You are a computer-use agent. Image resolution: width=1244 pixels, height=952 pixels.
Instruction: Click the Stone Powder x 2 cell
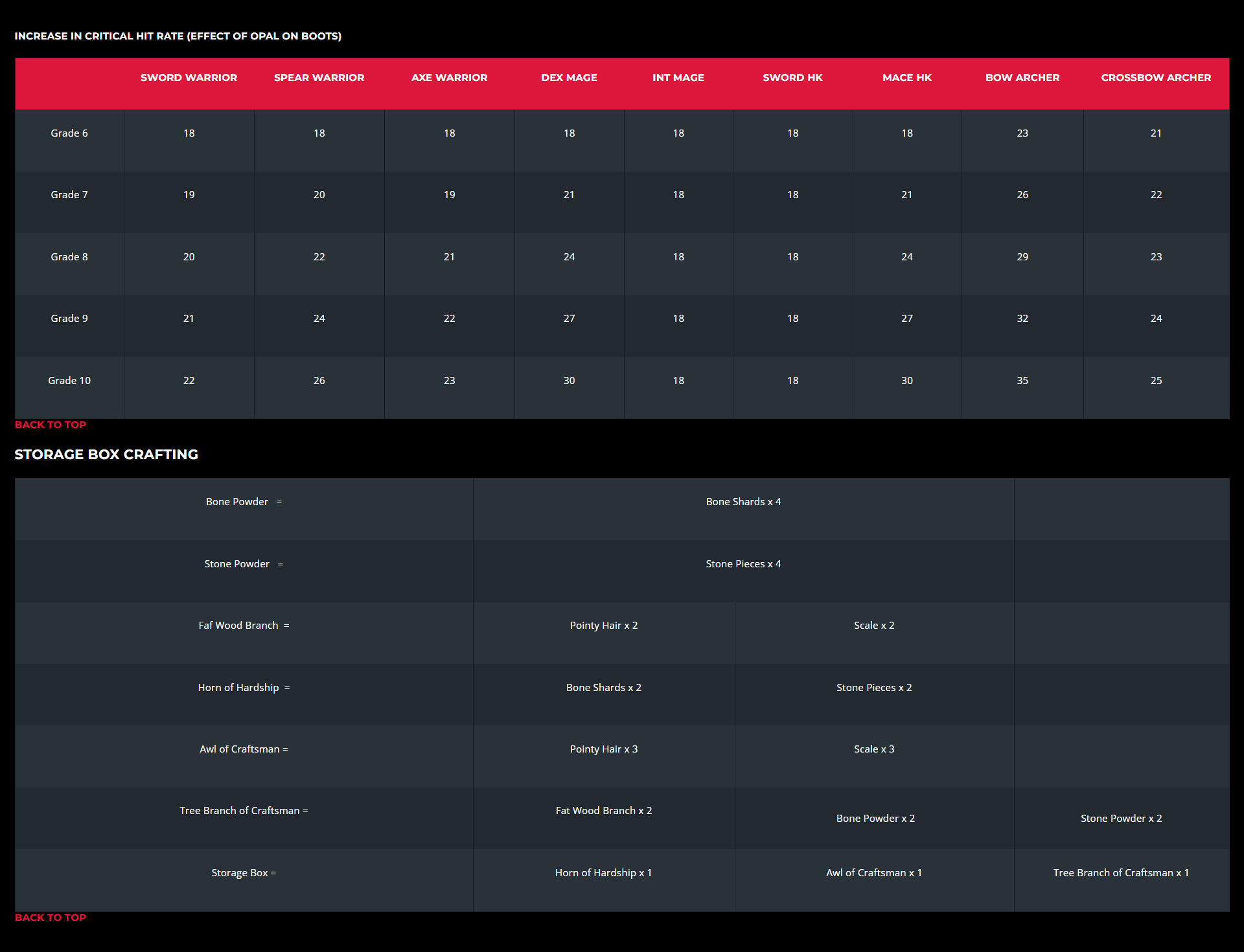click(x=1121, y=819)
